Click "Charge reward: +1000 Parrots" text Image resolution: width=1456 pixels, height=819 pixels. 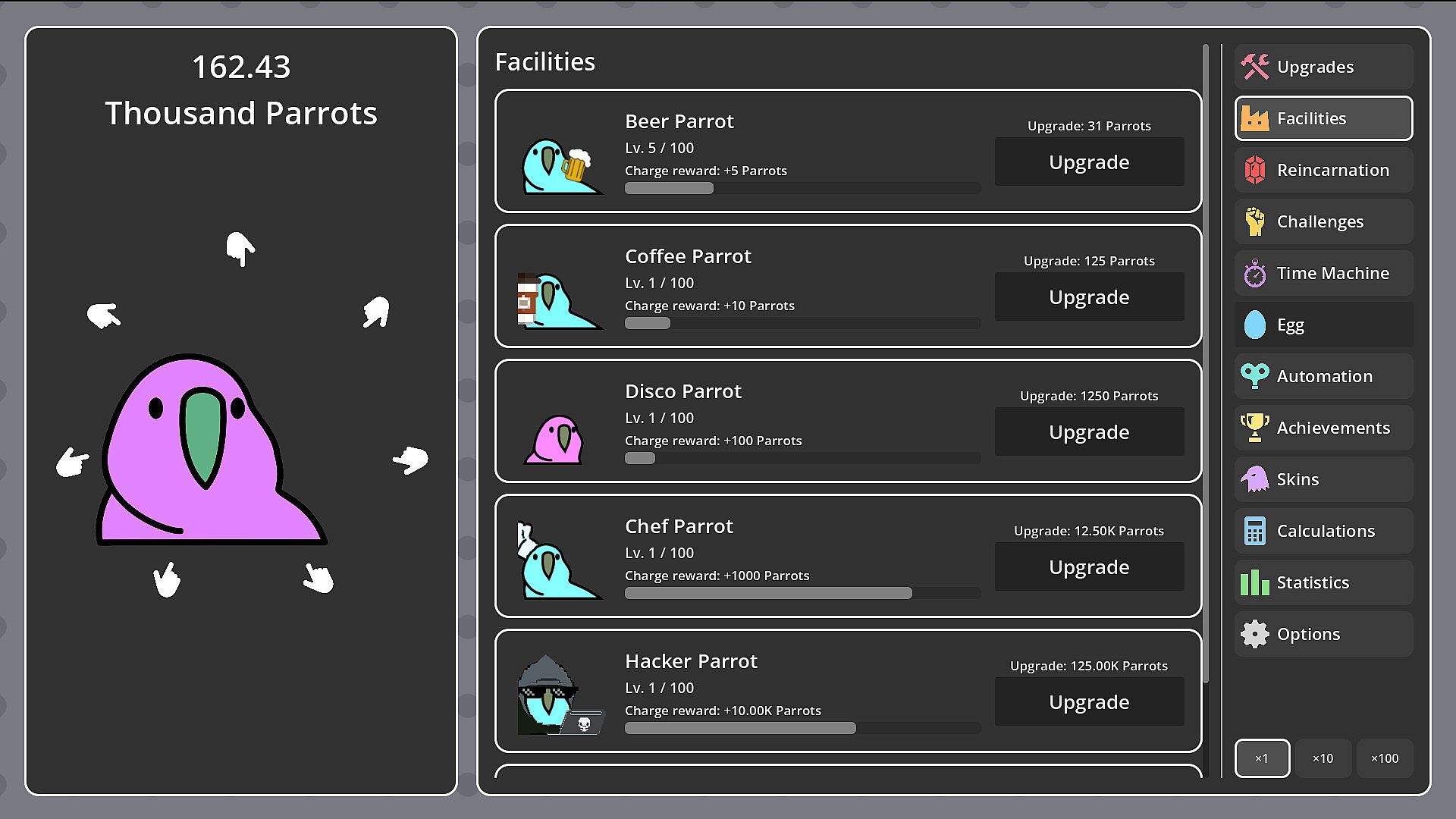pyautogui.click(x=717, y=576)
